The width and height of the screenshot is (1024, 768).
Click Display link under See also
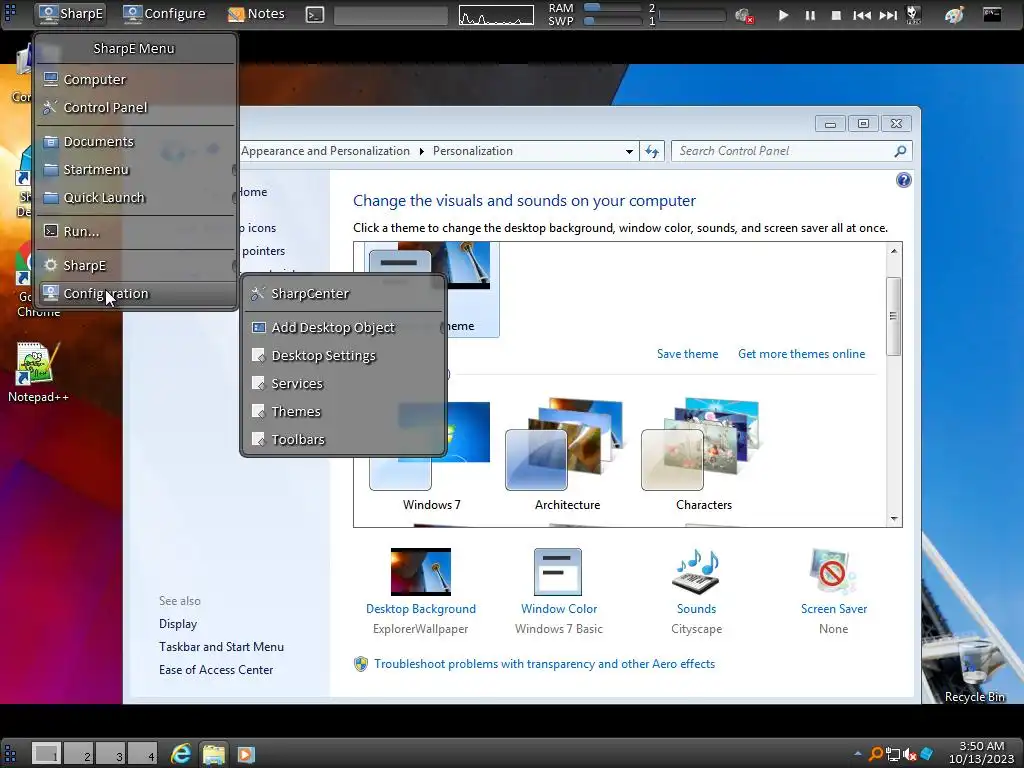click(178, 624)
